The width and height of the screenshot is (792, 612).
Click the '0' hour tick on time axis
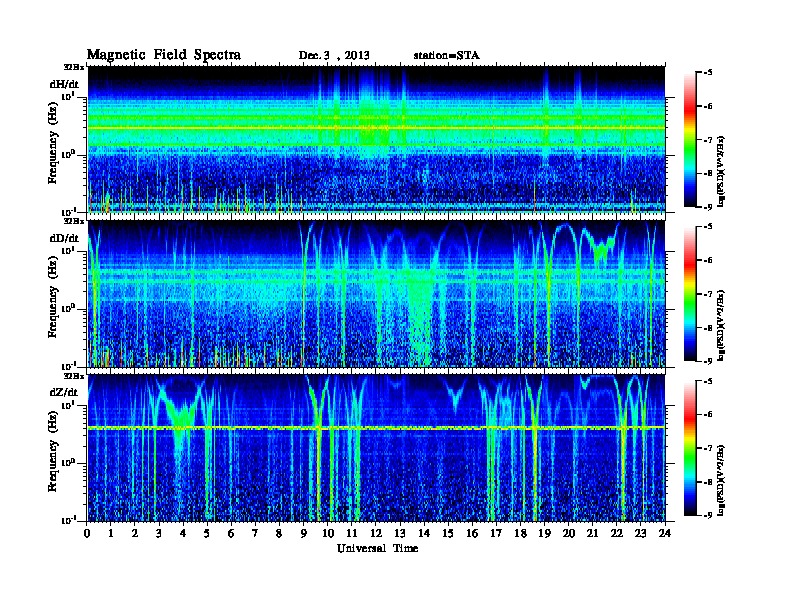click(87, 534)
